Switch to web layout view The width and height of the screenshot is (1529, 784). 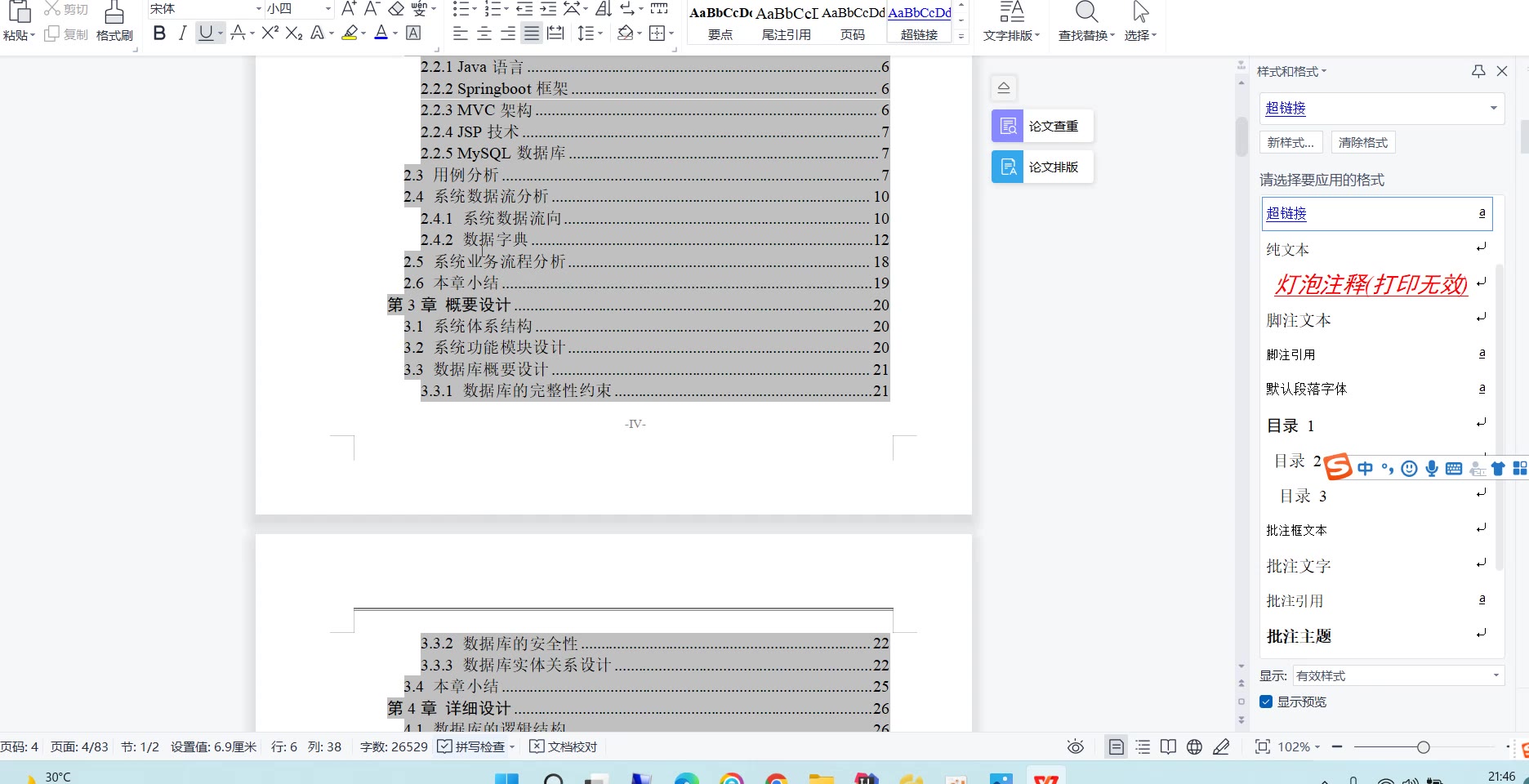pos(1194,746)
